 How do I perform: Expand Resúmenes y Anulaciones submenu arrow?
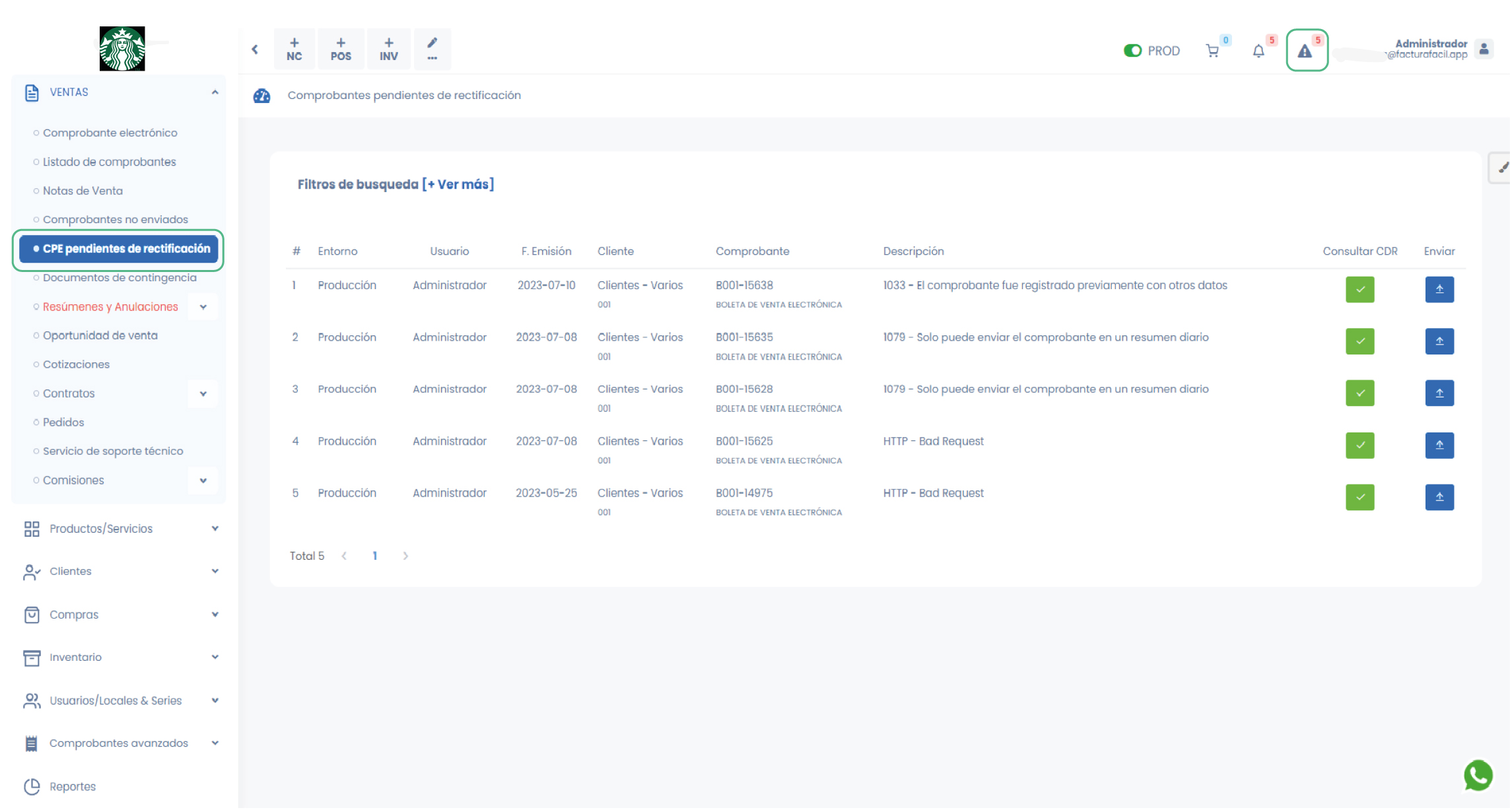pos(203,307)
